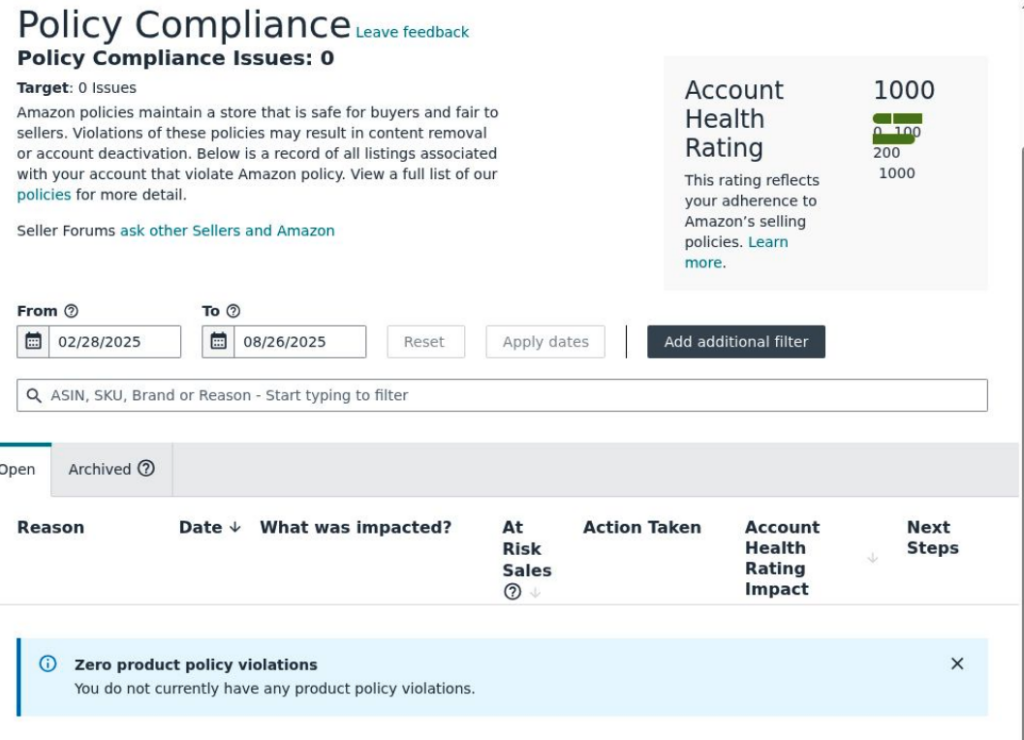Open the Leave feedback link
This screenshot has width=1024, height=740.
pos(412,32)
